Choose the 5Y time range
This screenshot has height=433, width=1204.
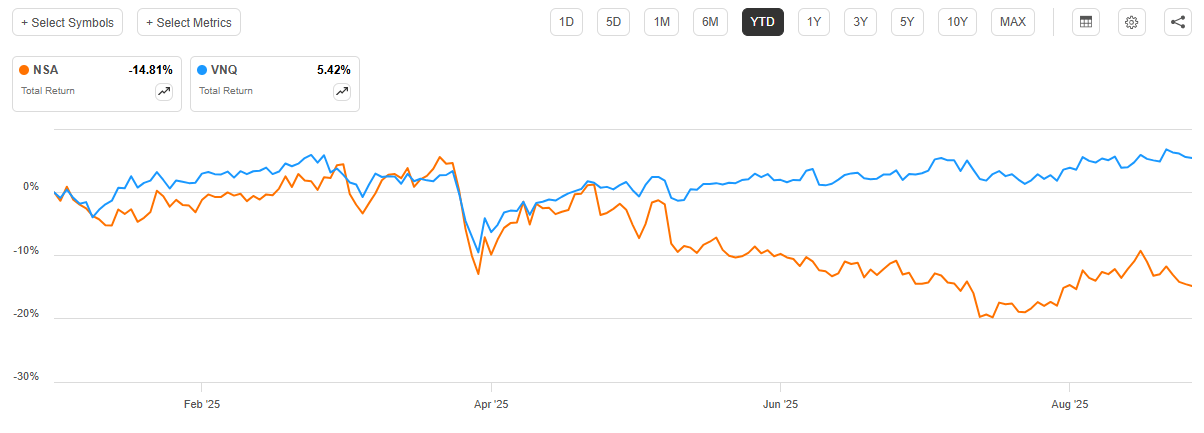907,22
